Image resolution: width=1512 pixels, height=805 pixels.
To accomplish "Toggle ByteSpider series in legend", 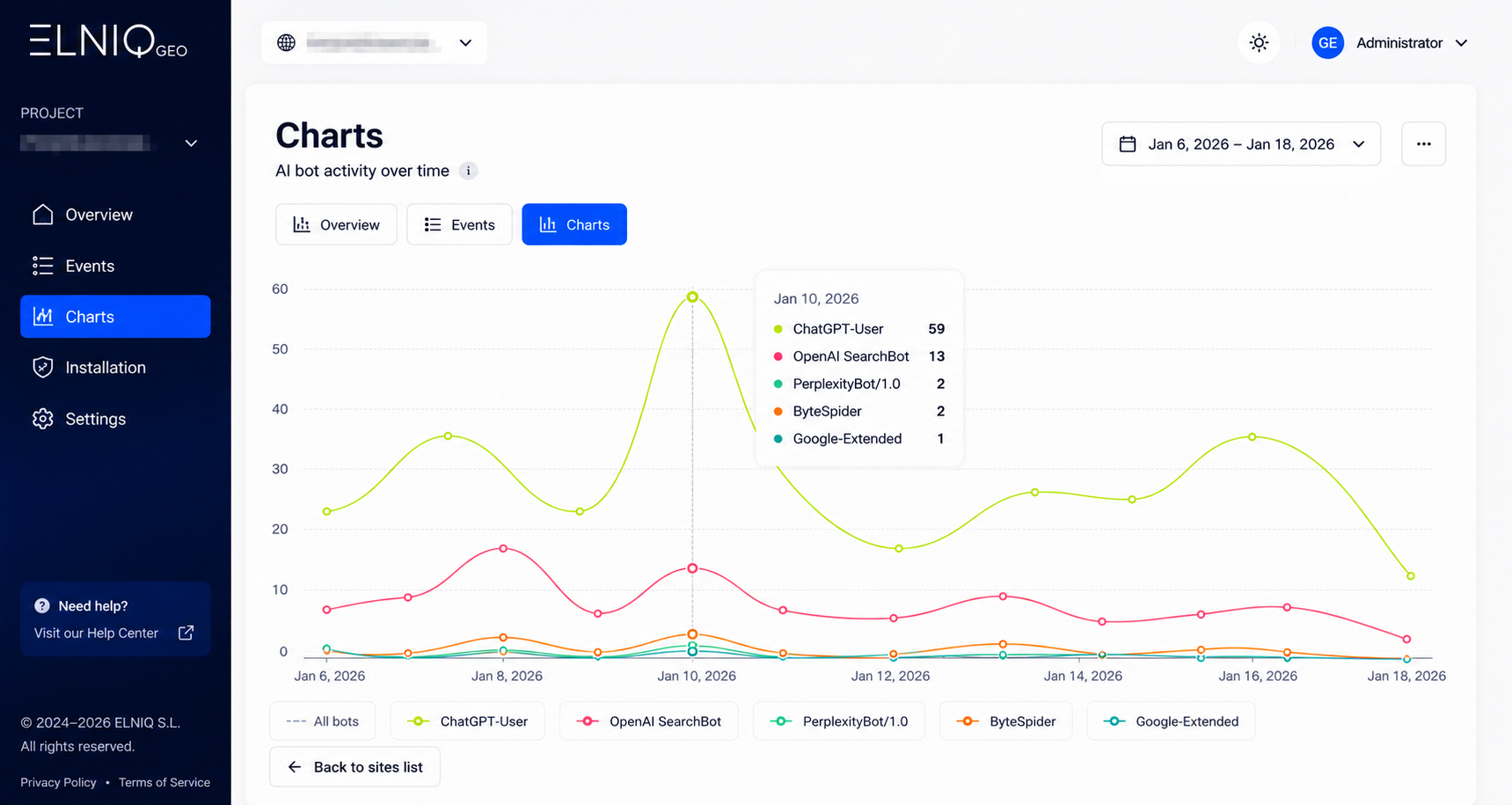I will [x=1005, y=721].
